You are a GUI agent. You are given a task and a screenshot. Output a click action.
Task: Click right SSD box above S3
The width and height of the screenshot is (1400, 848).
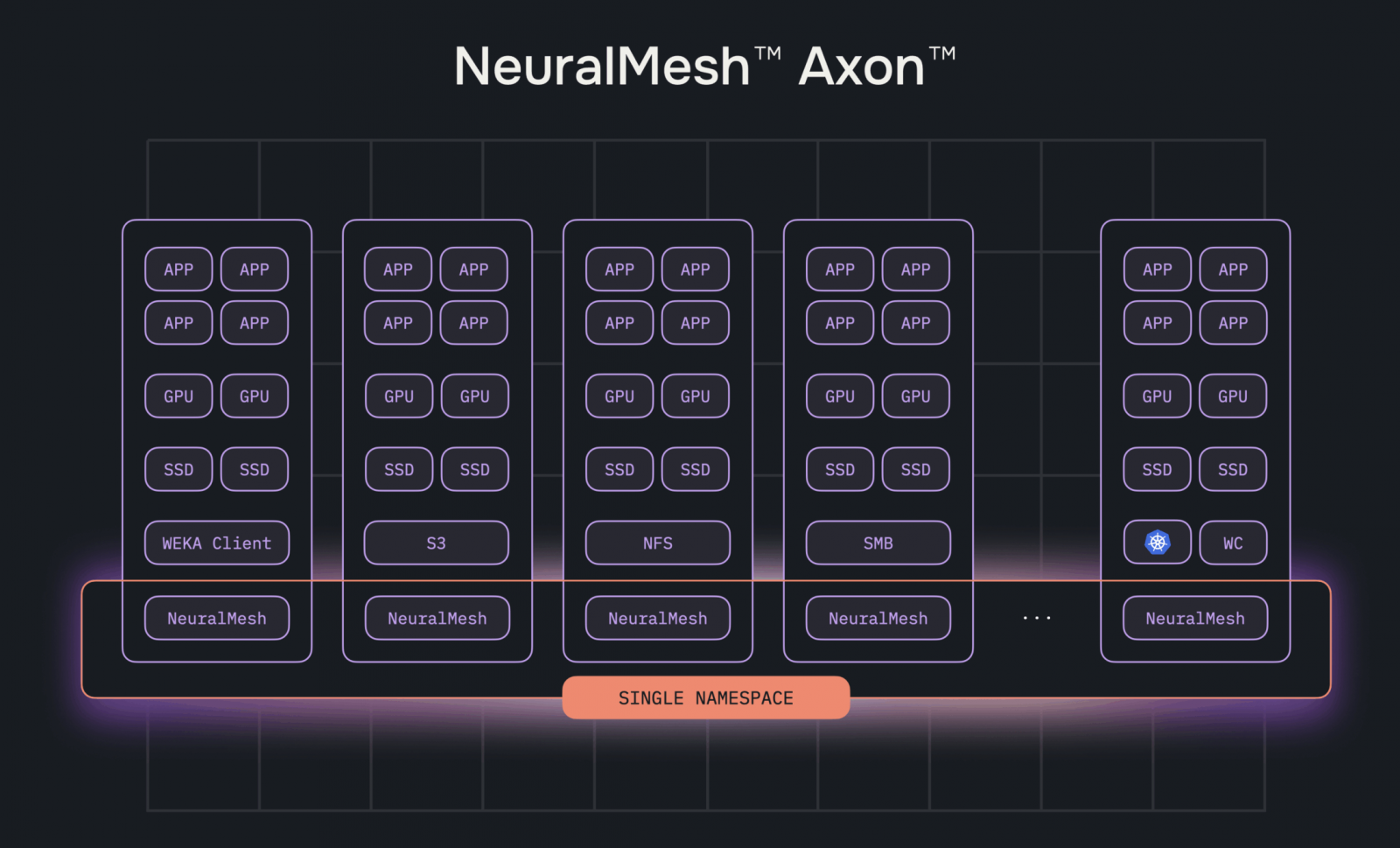[474, 469]
